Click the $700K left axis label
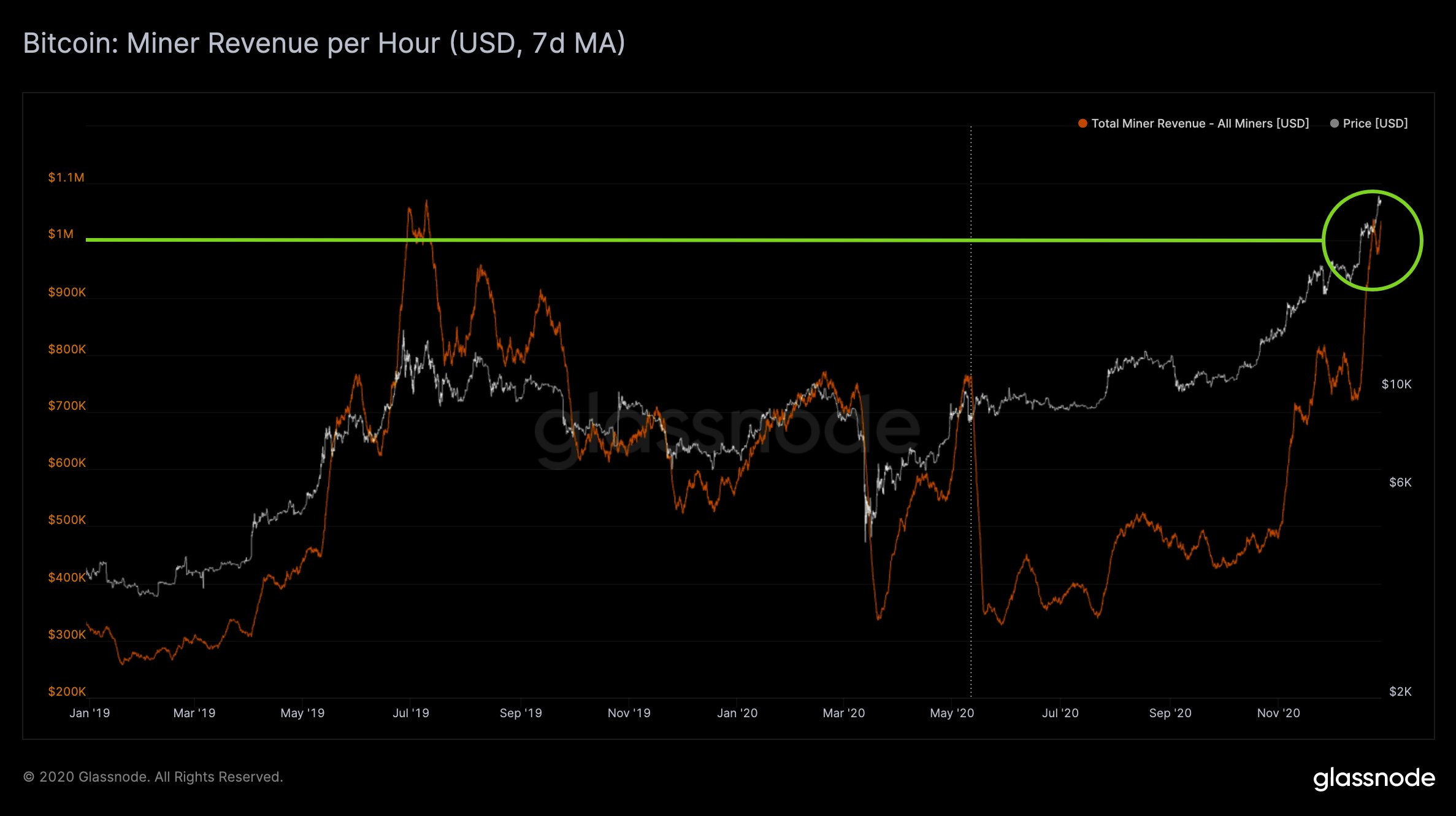 coord(67,406)
